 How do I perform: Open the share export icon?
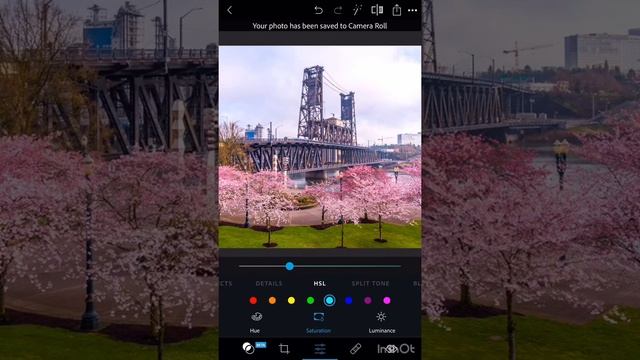click(x=396, y=10)
